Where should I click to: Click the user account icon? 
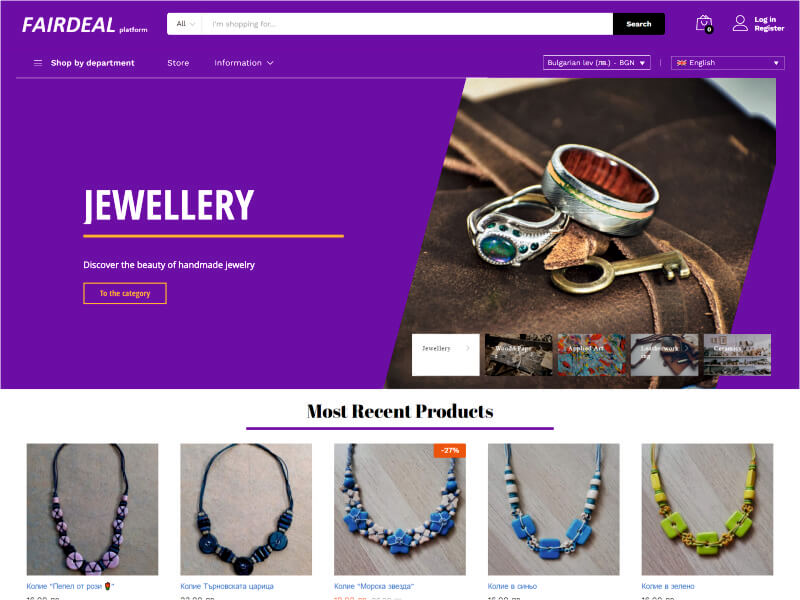point(740,23)
